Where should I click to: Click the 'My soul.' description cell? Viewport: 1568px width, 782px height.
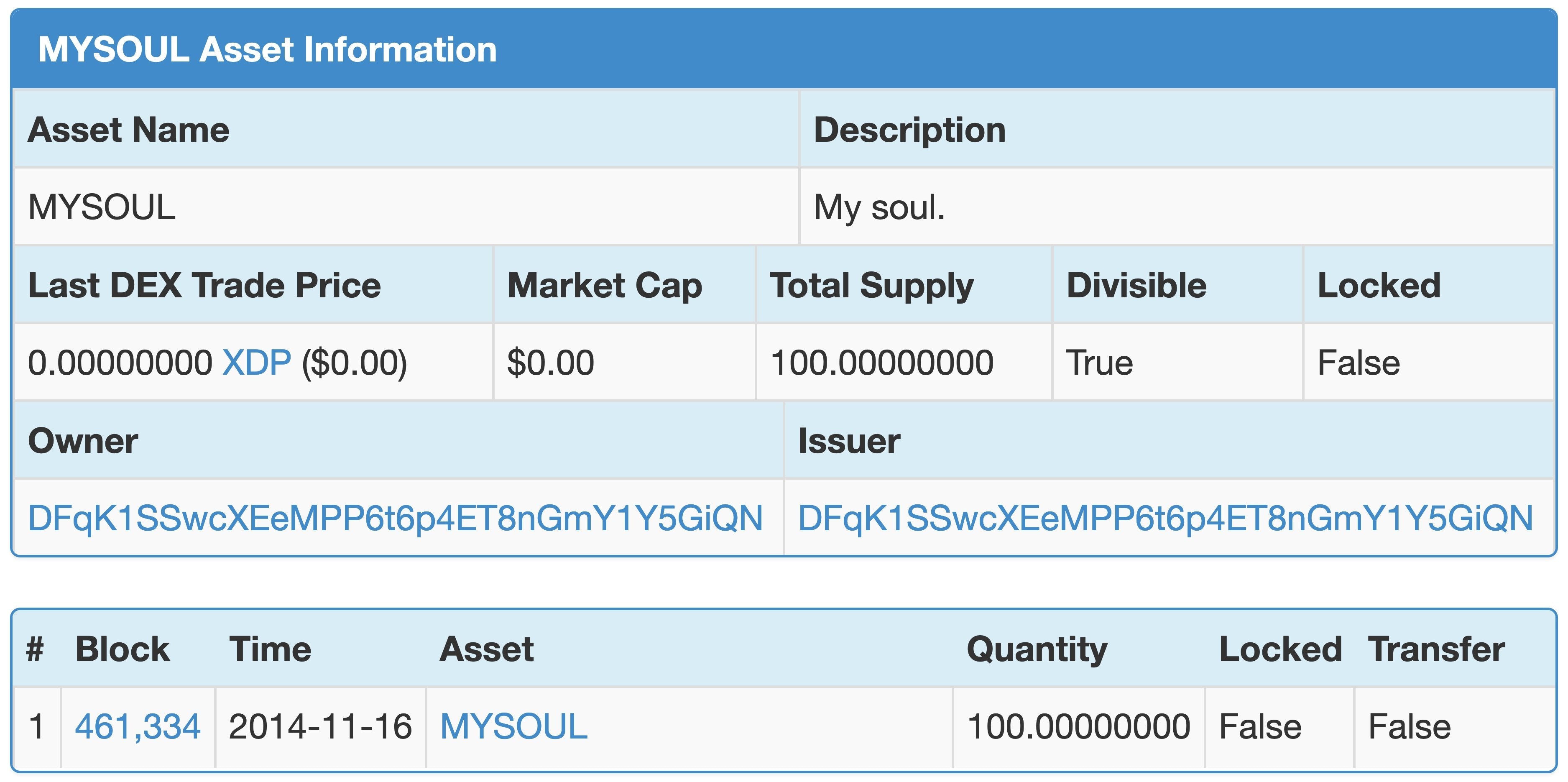(x=879, y=207)
